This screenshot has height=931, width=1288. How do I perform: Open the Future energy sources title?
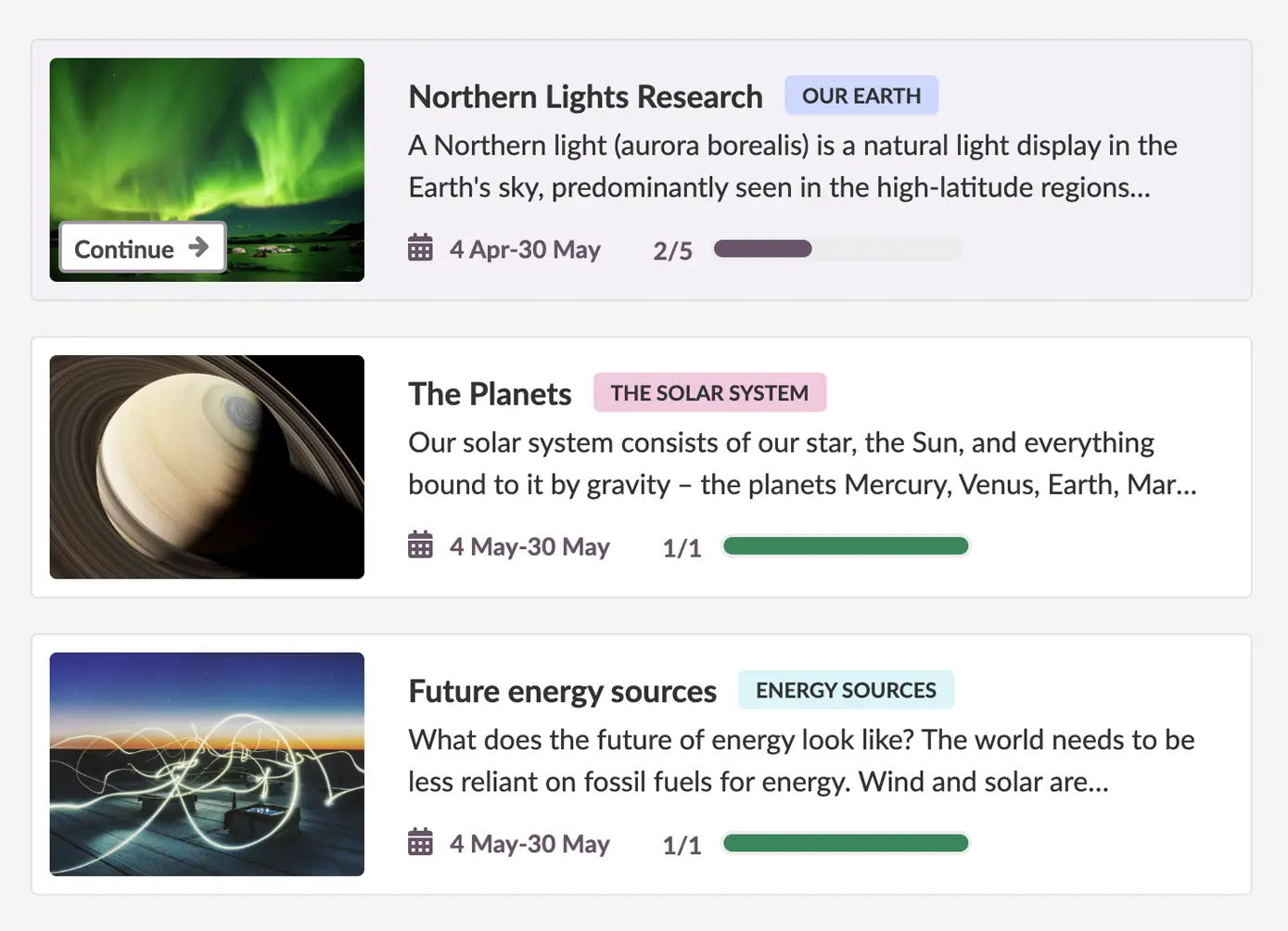point(562,692)
